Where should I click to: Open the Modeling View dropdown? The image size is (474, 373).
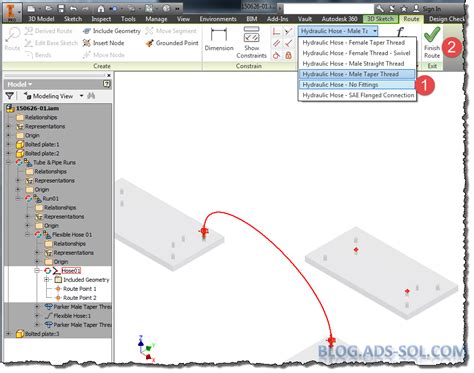pos(81,96)
